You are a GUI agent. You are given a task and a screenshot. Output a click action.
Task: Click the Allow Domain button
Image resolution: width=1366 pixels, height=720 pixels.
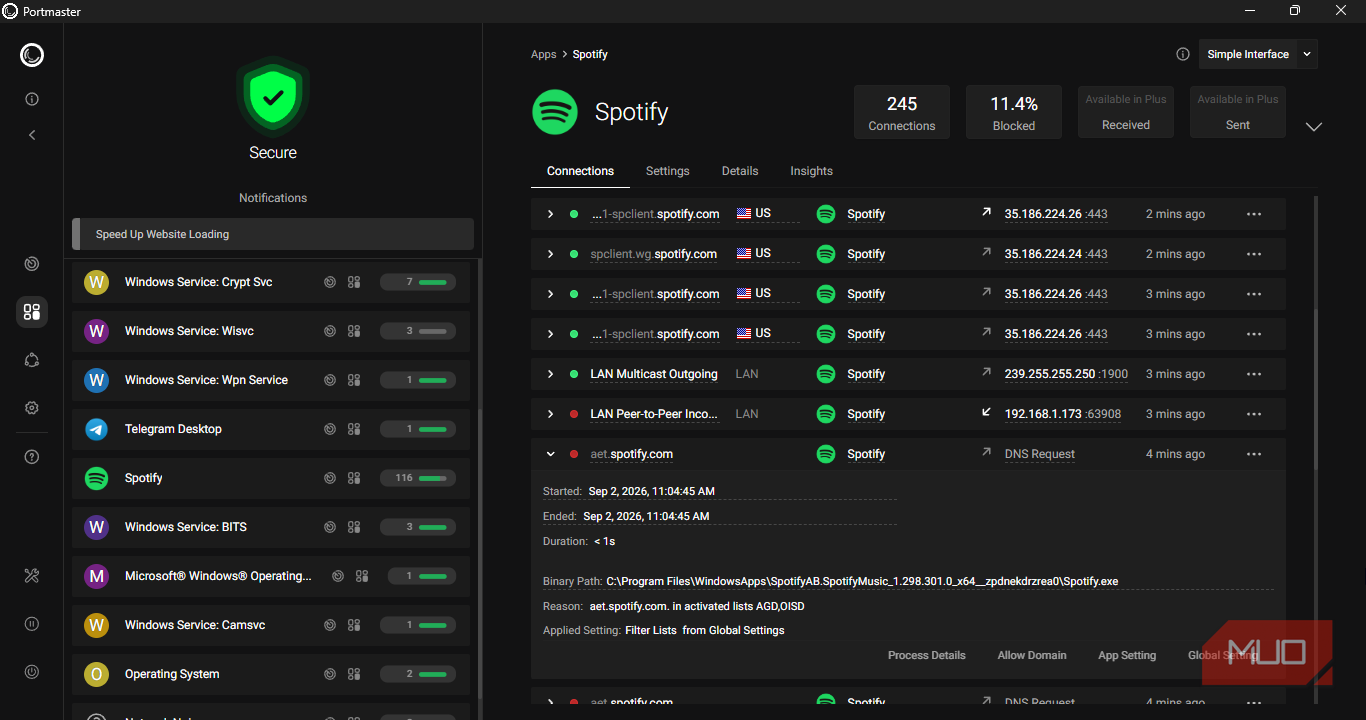click(x=1032, y=655)
